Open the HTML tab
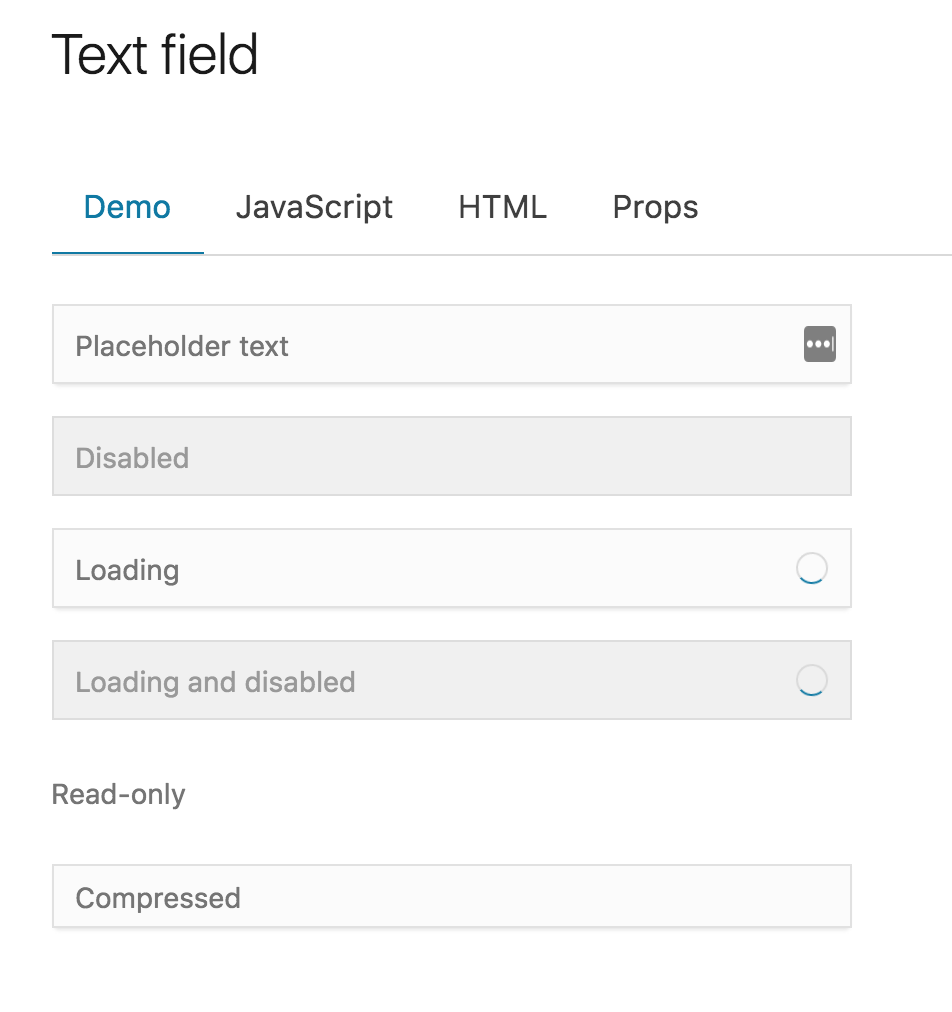The image size is (952, 1012). [501, 207]
